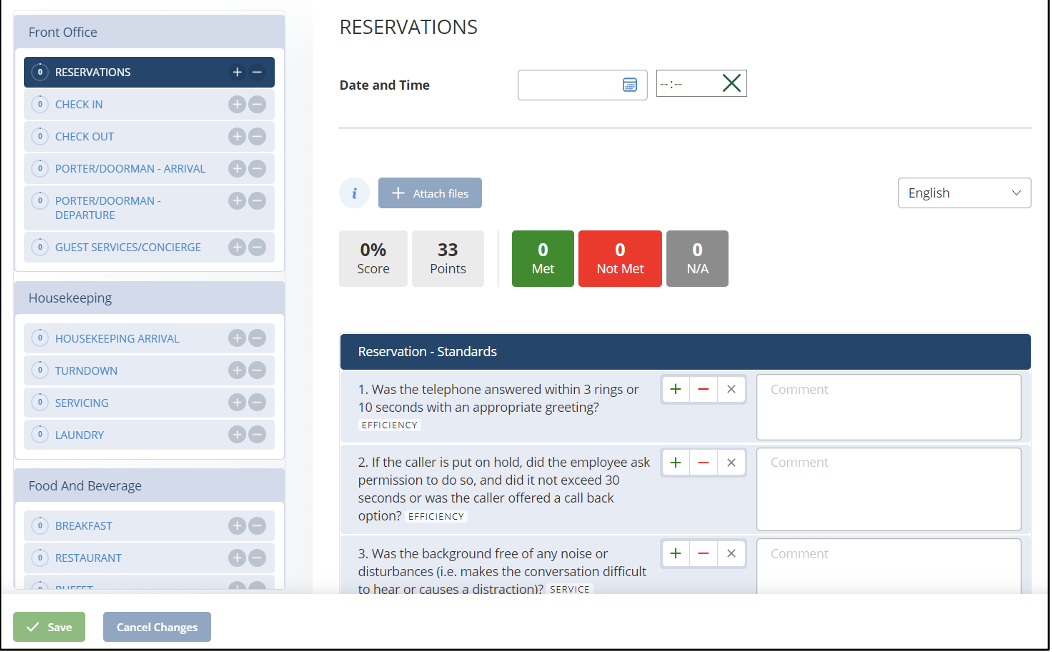
Task: Open the HOUSEKEEPING ARRIVAL section
Action: click(x=117, y=339)
